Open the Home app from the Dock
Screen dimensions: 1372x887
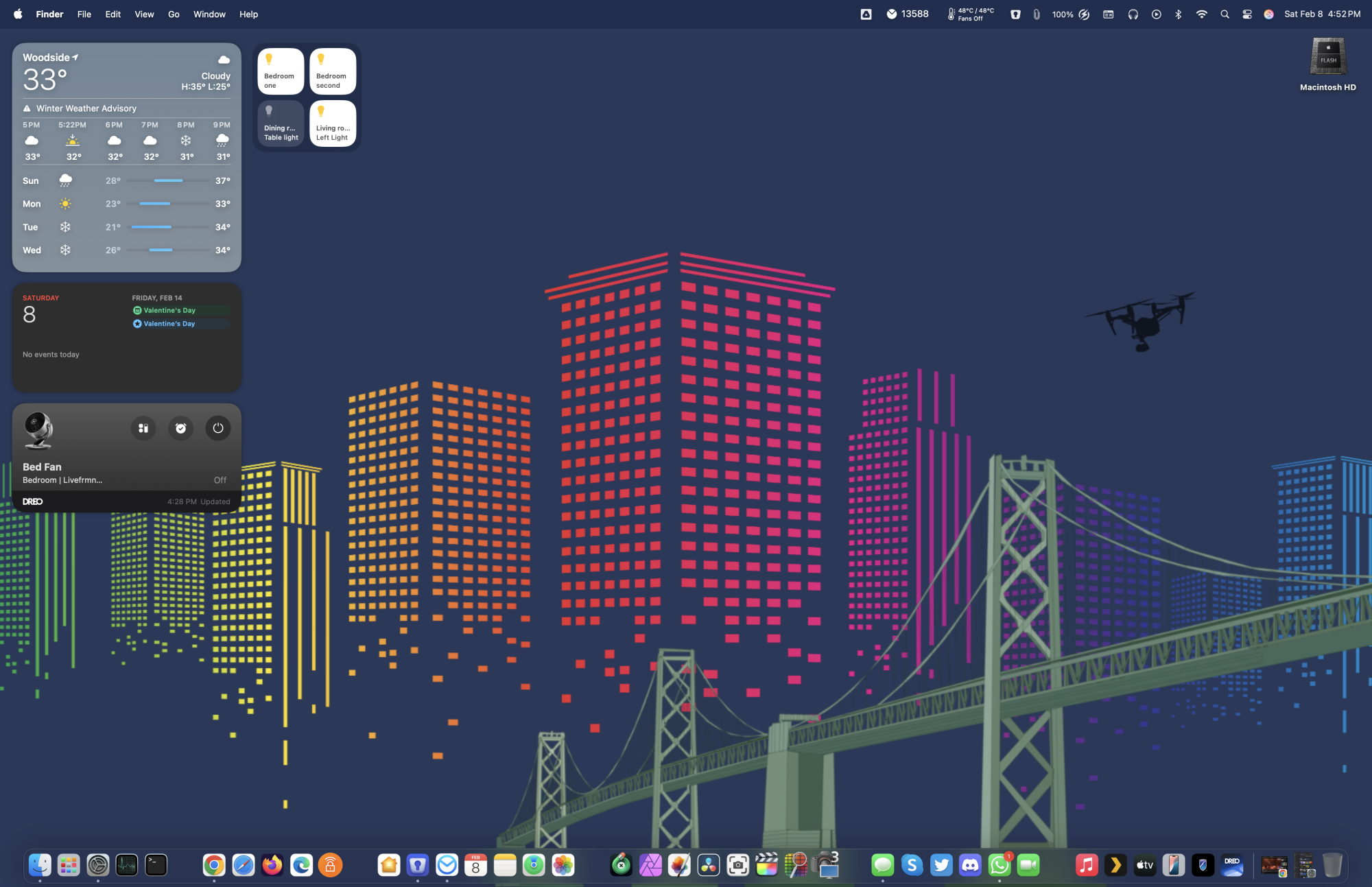389,865
